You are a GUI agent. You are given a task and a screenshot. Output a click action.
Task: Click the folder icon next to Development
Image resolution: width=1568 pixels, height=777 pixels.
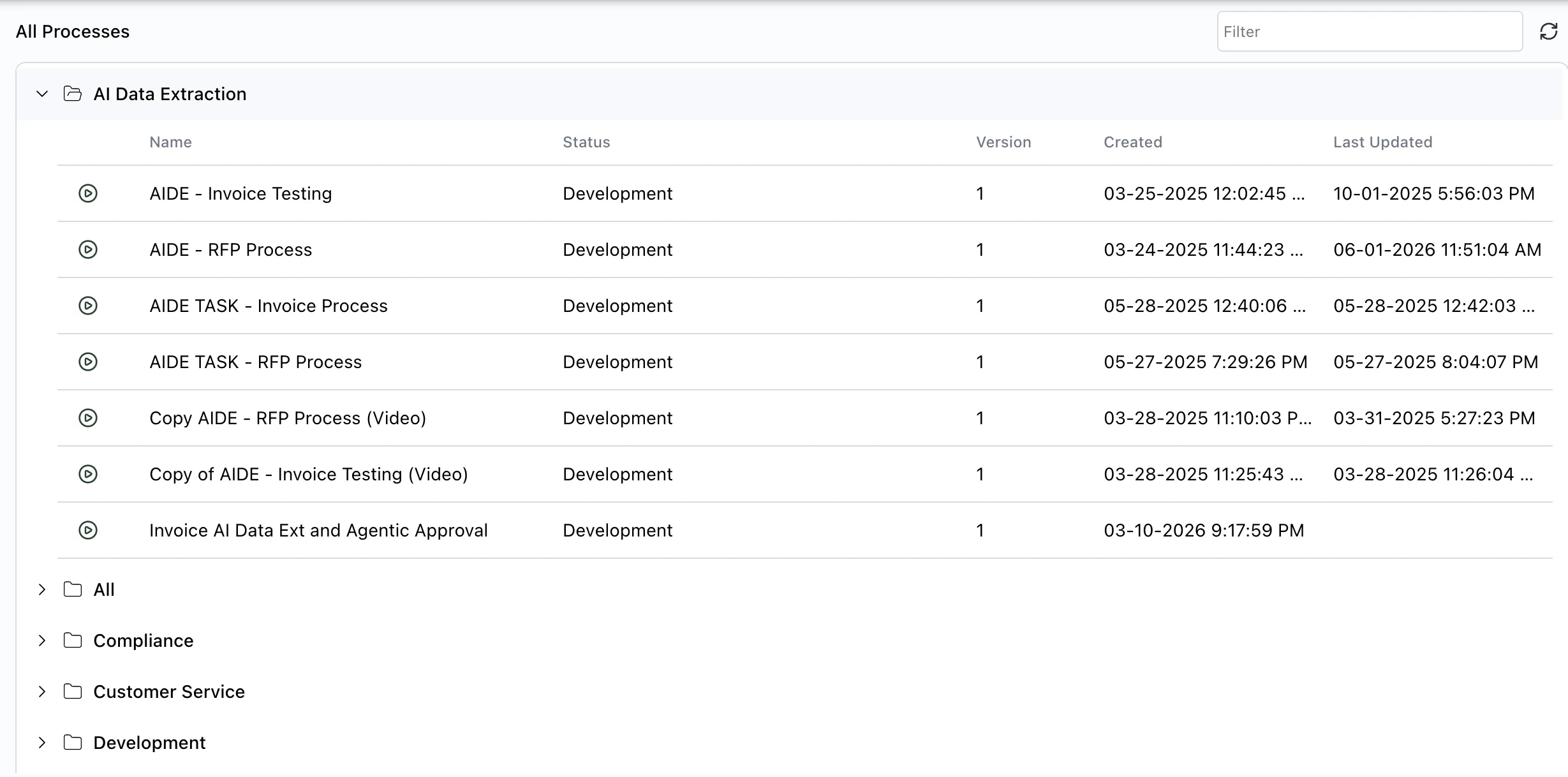tap(73, 743)
